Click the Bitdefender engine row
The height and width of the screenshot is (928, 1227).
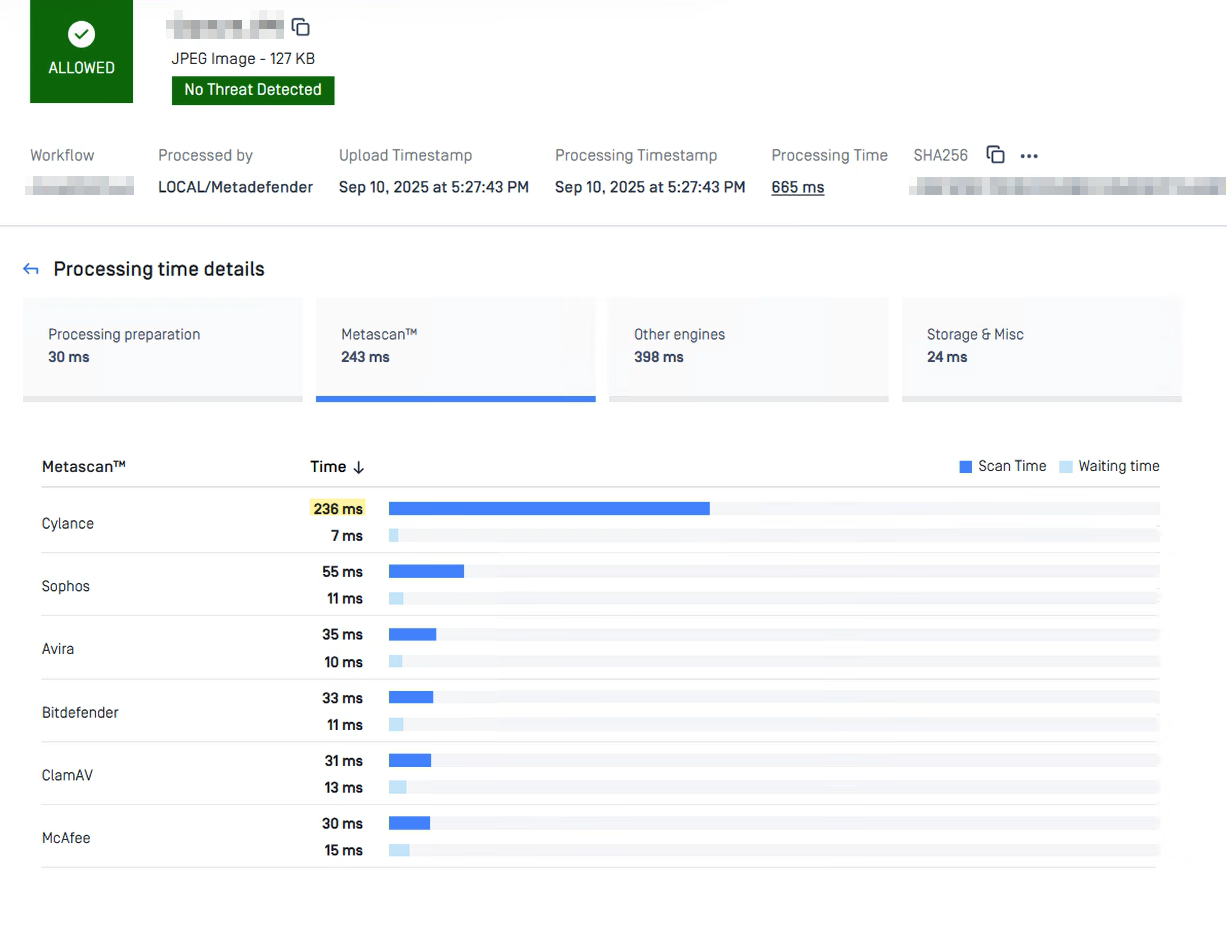(80, 713)
